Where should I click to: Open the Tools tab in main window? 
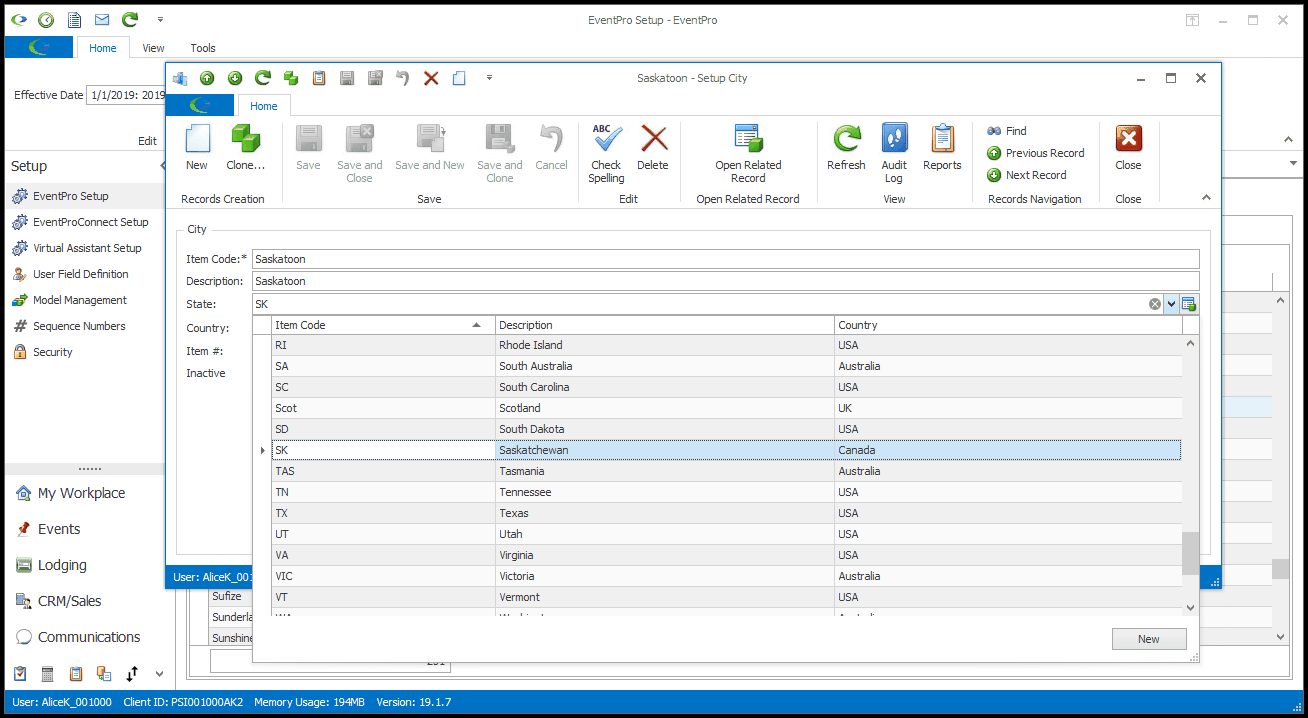(203, 48)
